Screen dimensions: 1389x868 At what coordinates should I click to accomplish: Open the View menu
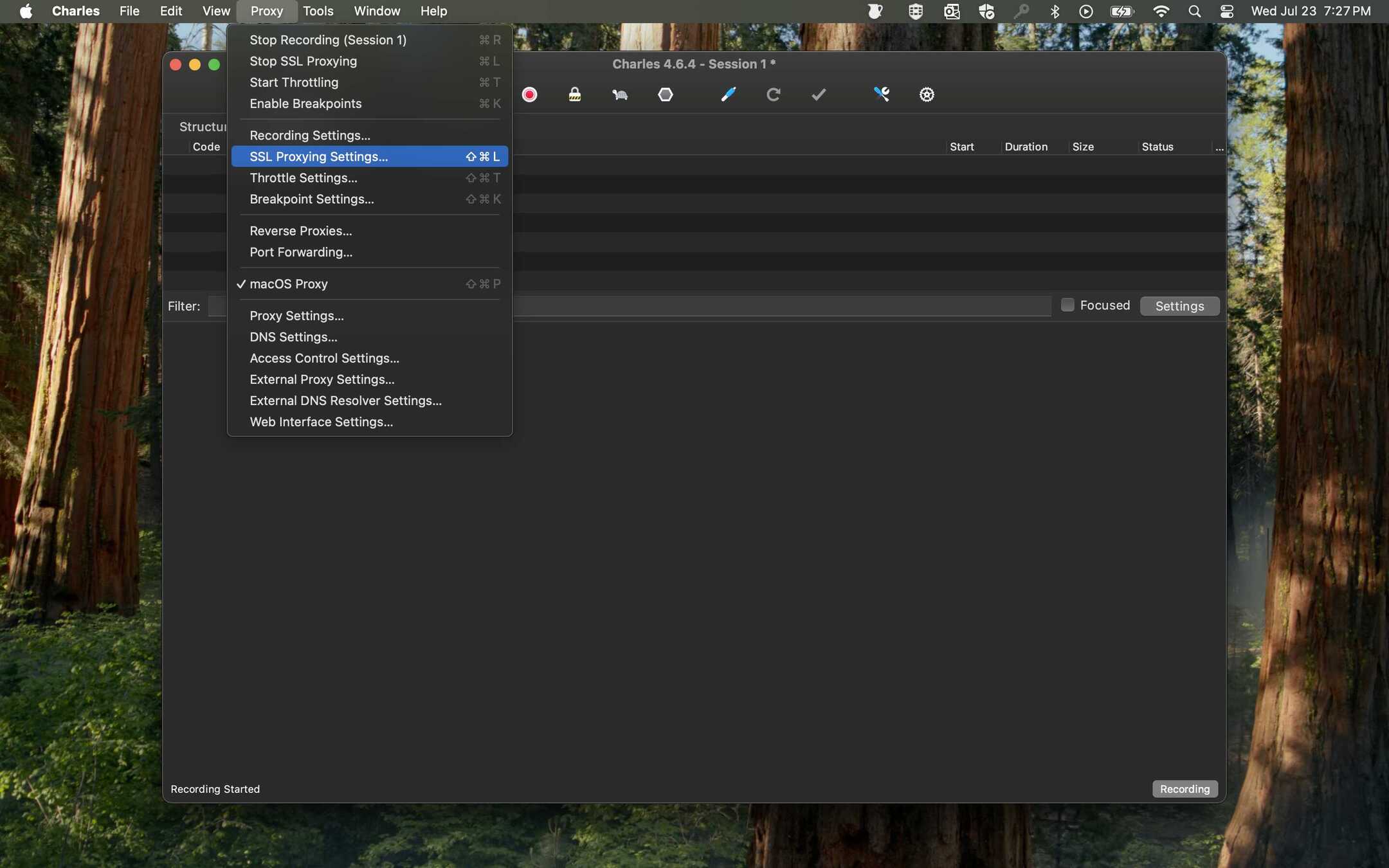216,11
